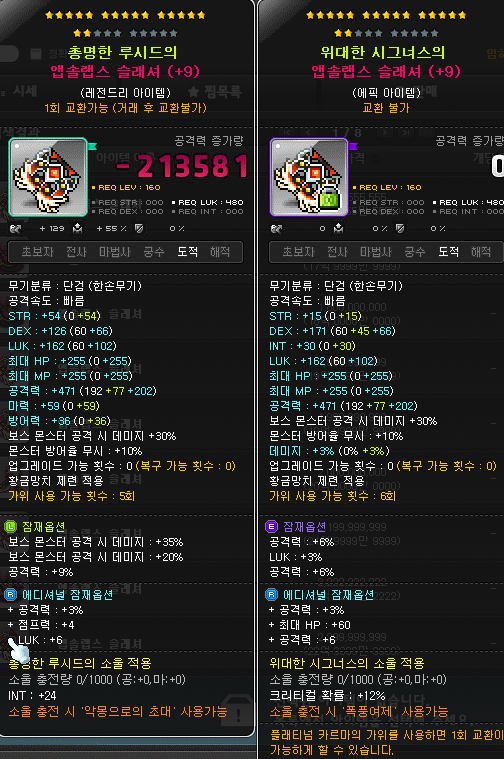Click the star icon next to 찜목록
The height and width of the screenshot is (759, 504).
pyautogui.click(x=194, y=91)
